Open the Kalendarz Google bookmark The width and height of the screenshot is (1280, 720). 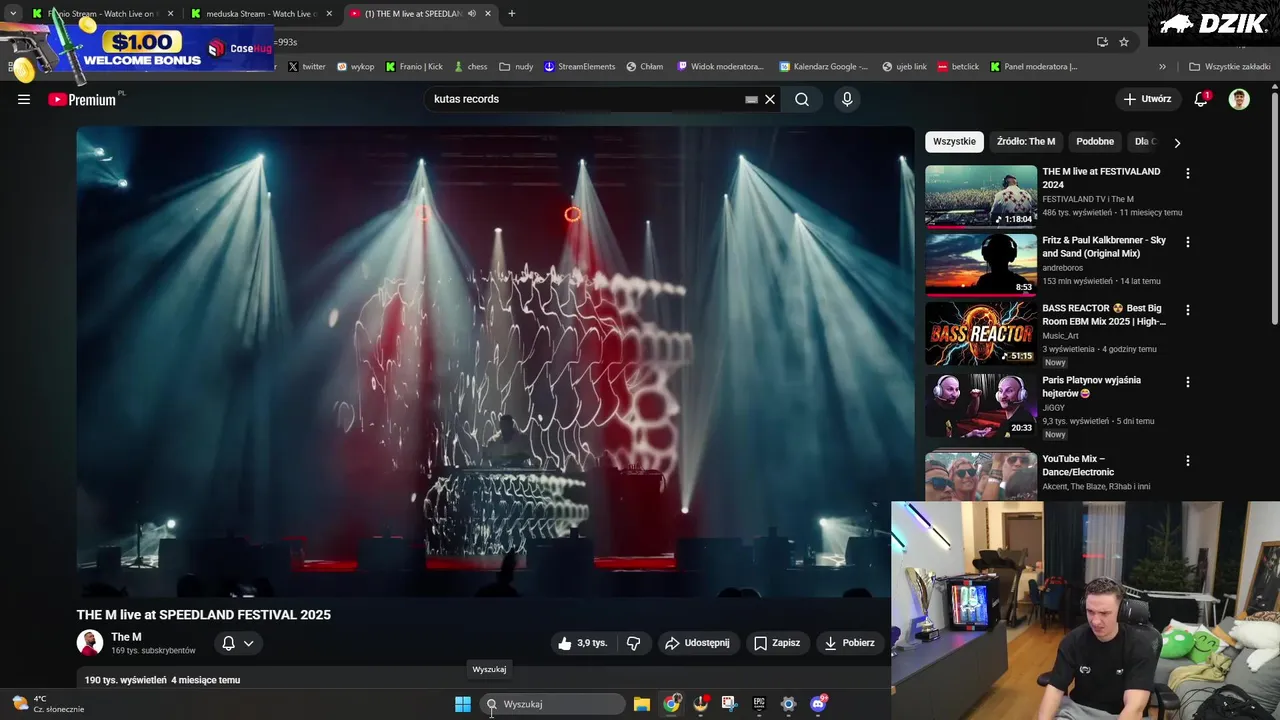tap(824, 67)
